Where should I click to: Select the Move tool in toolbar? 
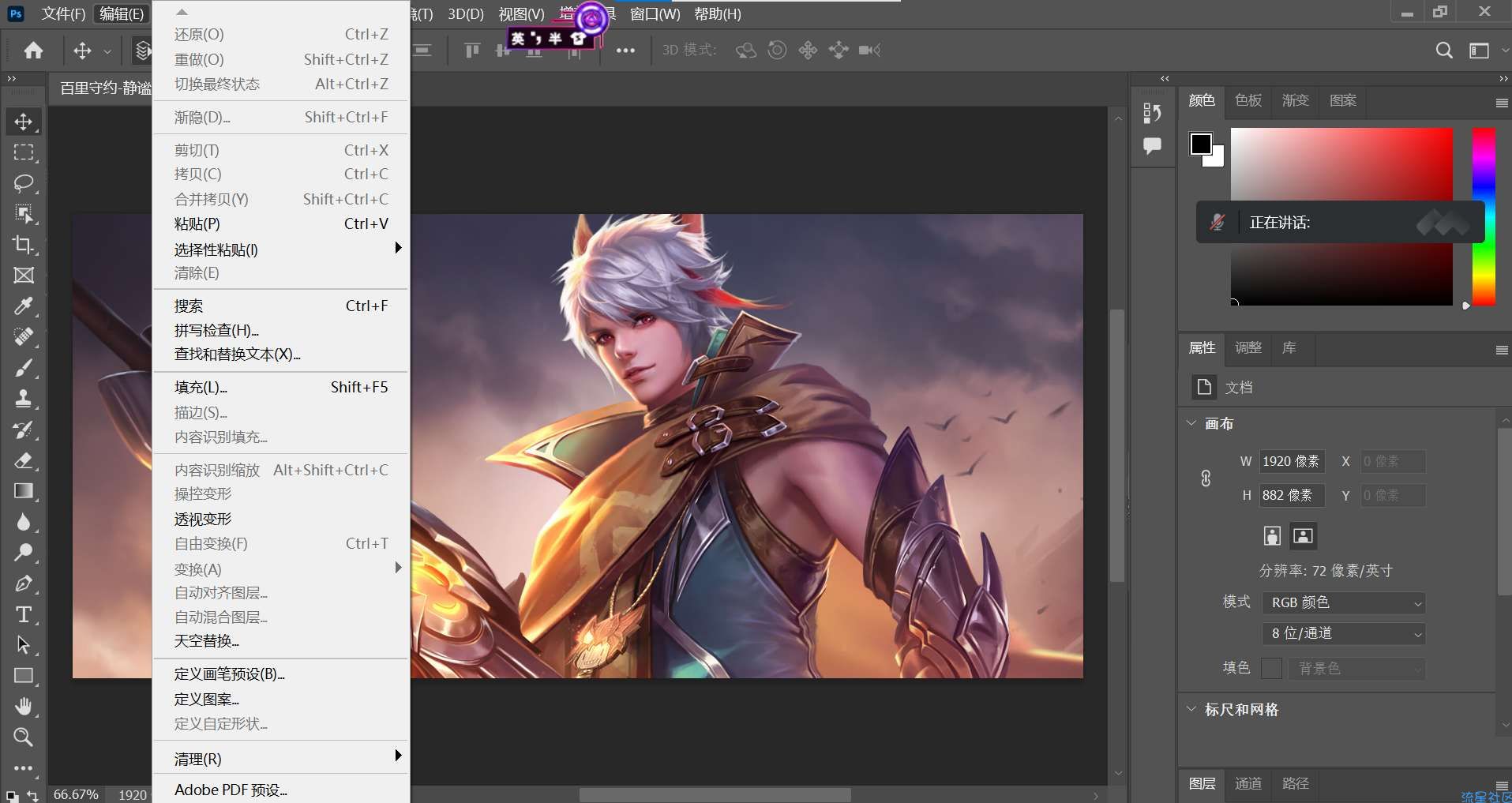coord(24,122)
